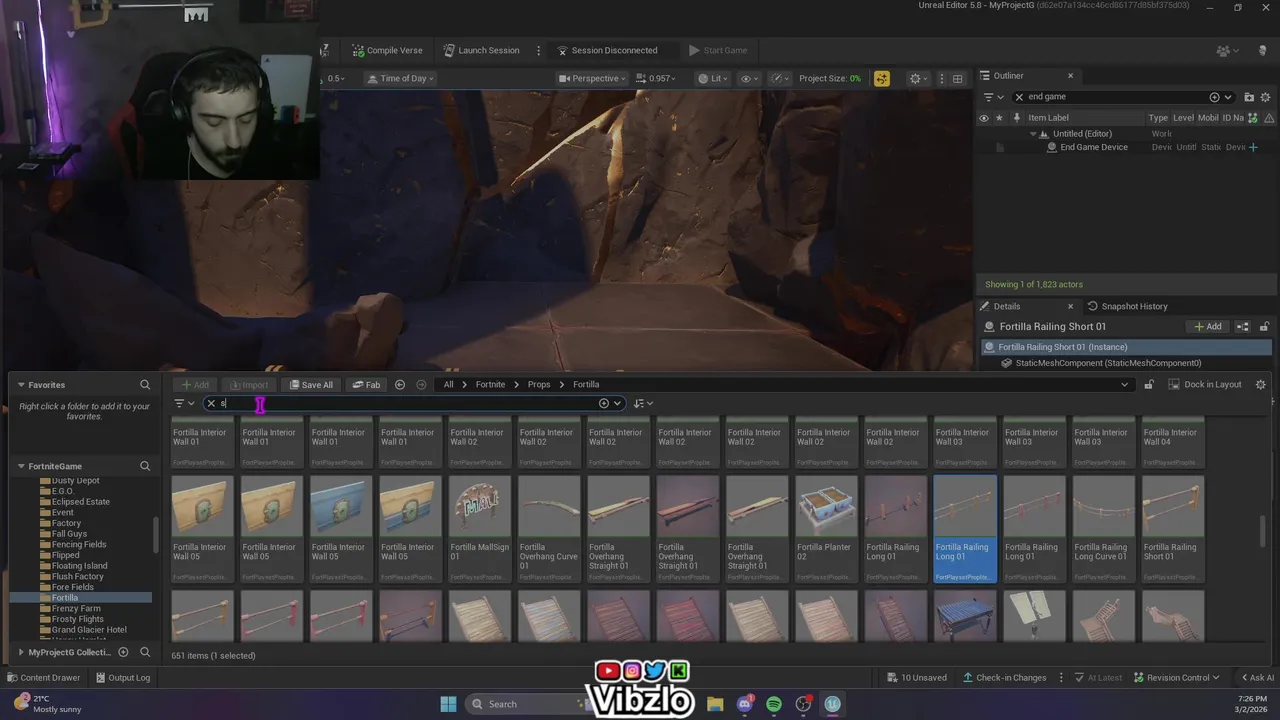Viewport: 1280px width, 720px height.
Task: Open the Revision Control menu
Action: 1176,677
